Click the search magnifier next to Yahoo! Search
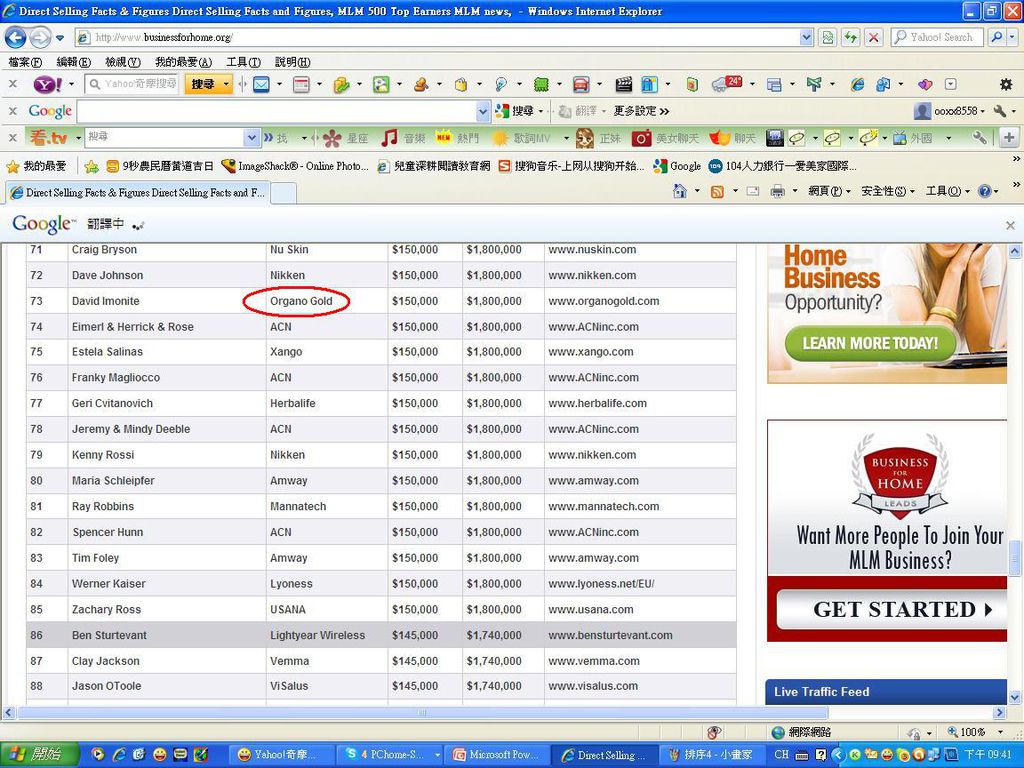 pos(997,37)
